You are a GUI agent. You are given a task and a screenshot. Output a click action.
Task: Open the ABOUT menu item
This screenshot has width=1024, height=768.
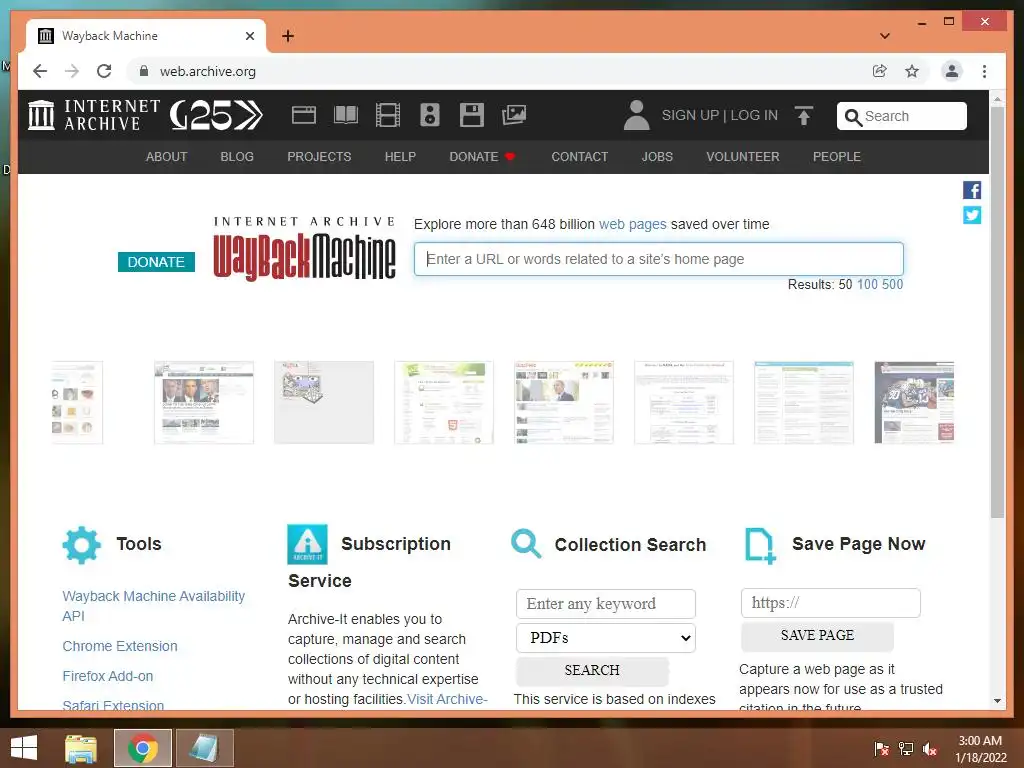(x=167, y=157)
